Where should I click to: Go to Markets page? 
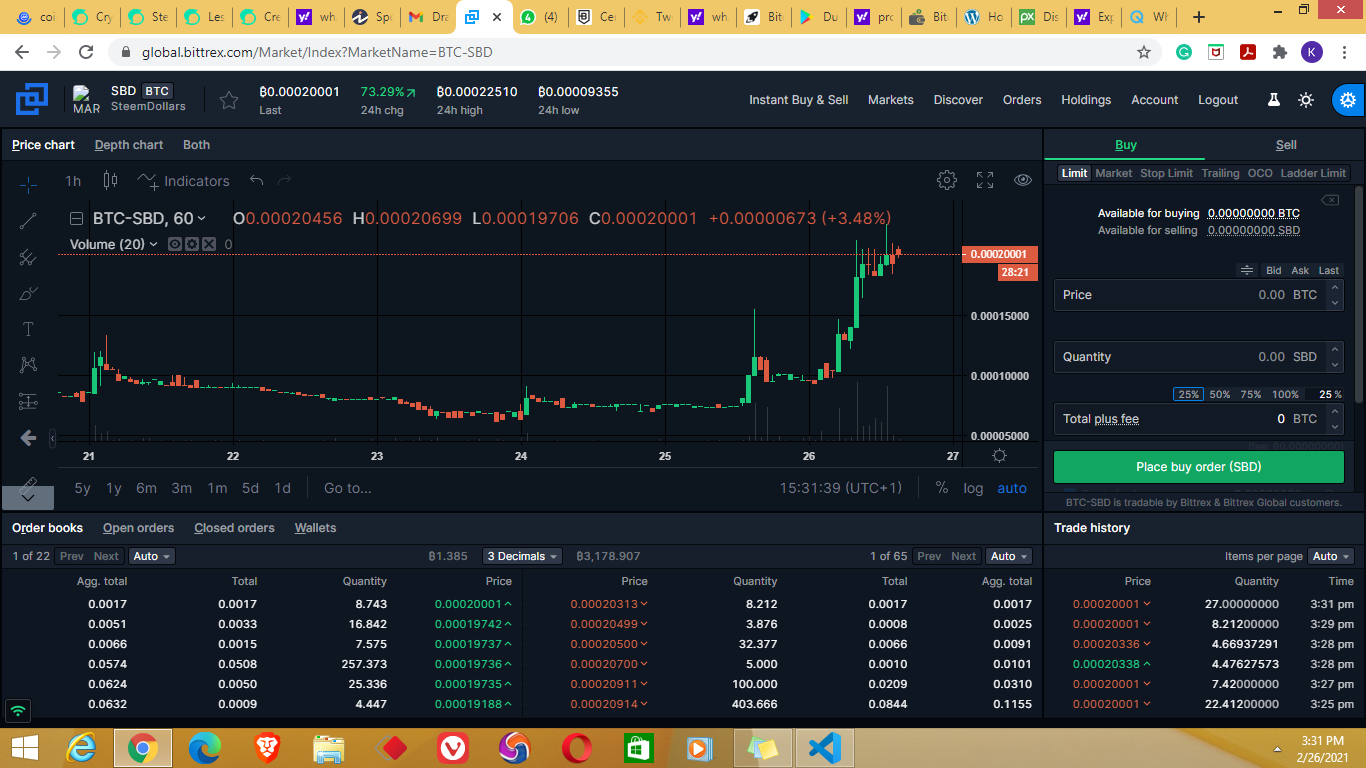pyautogui.click(x=890, y=100)
